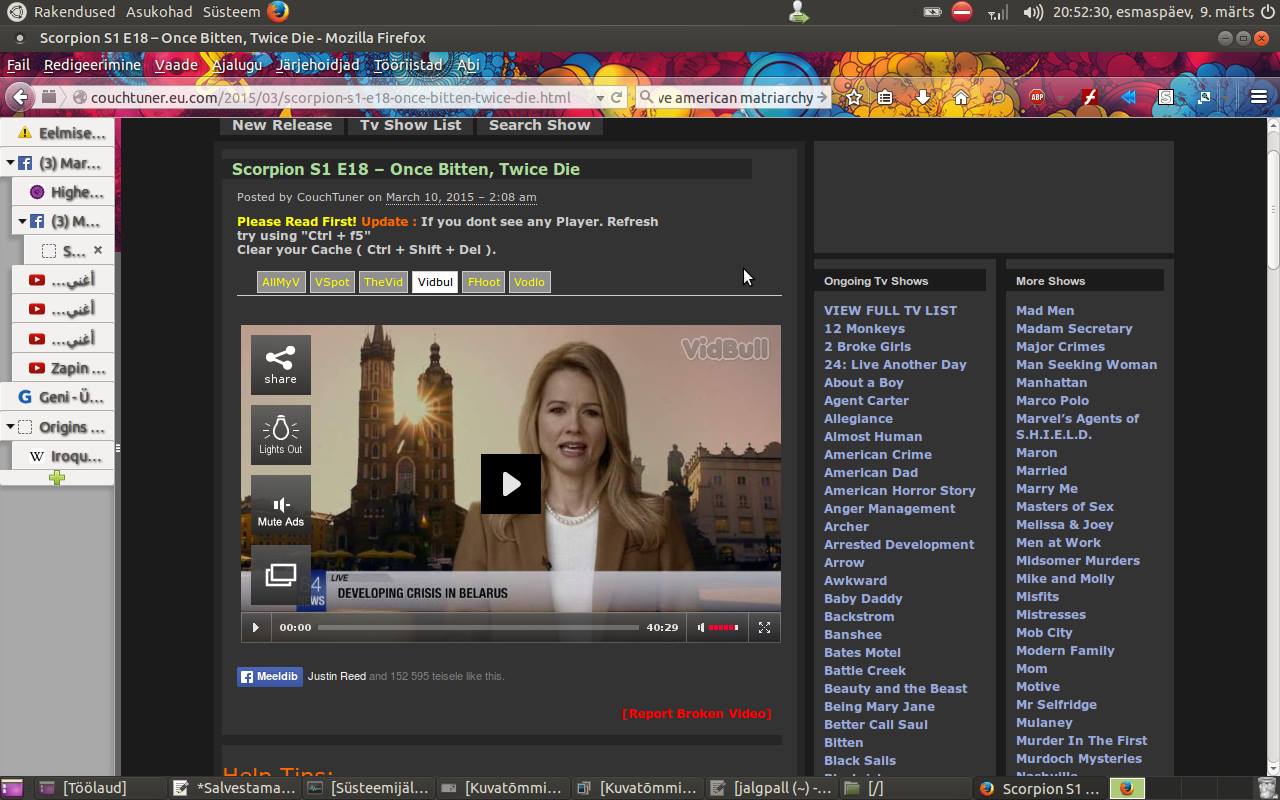This screenshot has height=800, width=1280.
Task: Click the blue arrow extension icon
Action: 1128,97
